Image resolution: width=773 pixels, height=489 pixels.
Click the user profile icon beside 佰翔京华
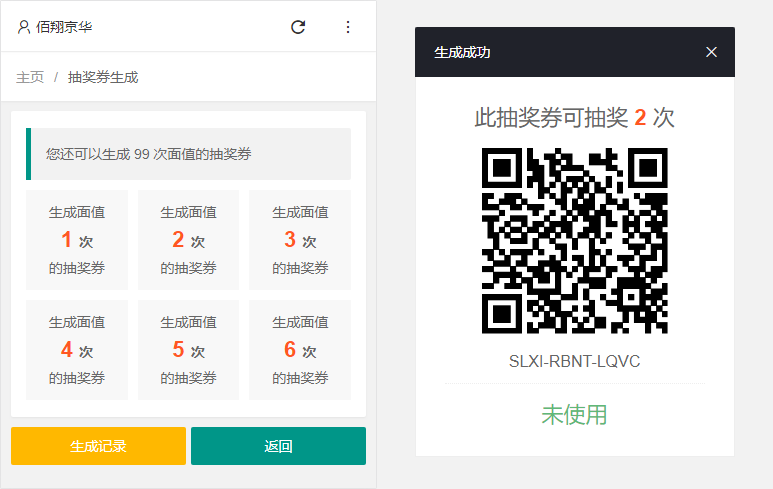tap(24, 27)
